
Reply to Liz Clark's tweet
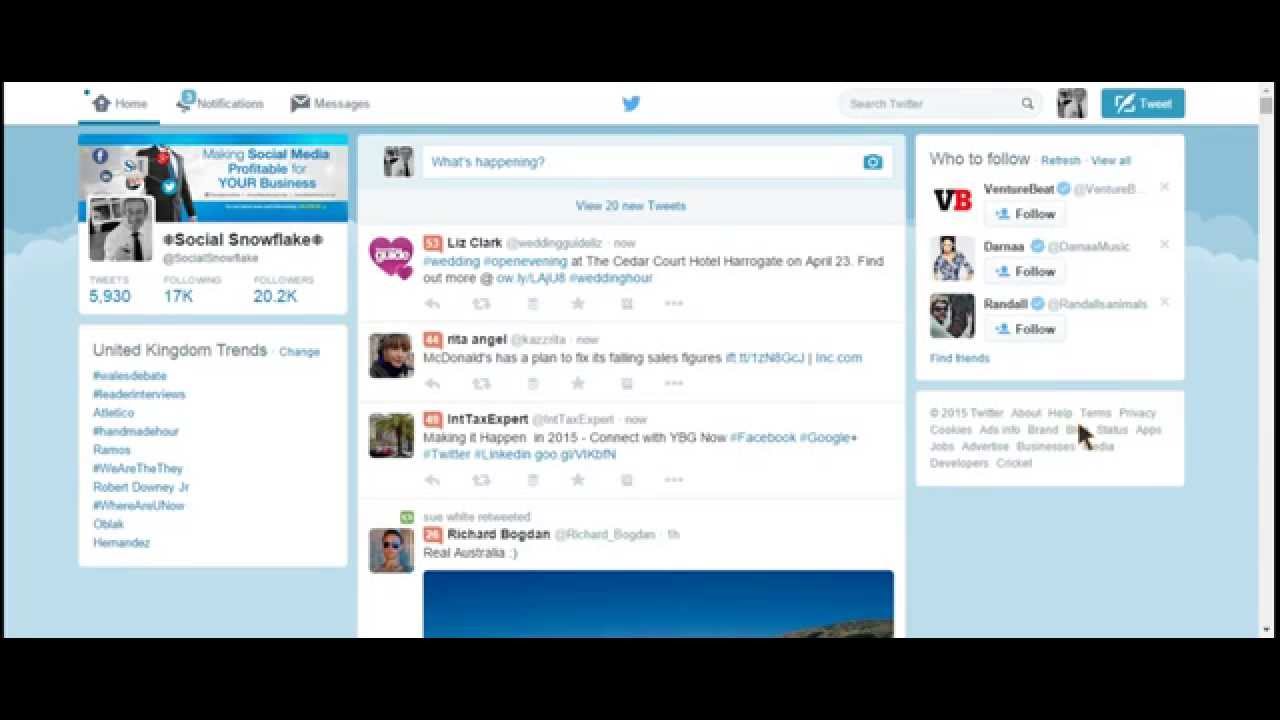pos(432,303)
